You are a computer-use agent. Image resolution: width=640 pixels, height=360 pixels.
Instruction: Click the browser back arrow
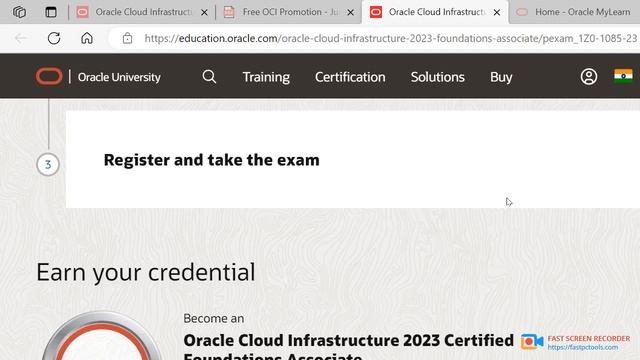point(20,38)
